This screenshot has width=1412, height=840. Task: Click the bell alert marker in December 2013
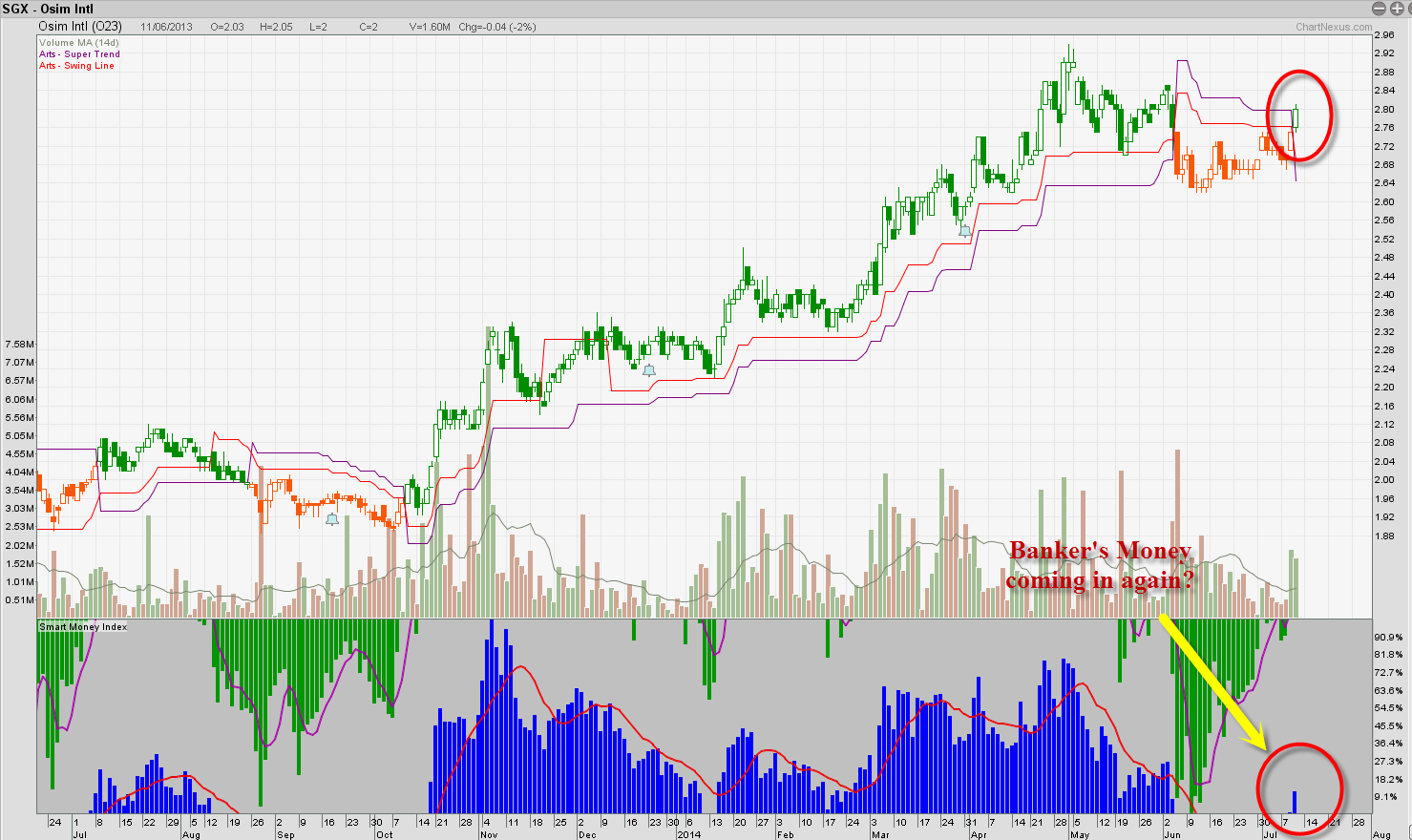[x=649, y=370]
